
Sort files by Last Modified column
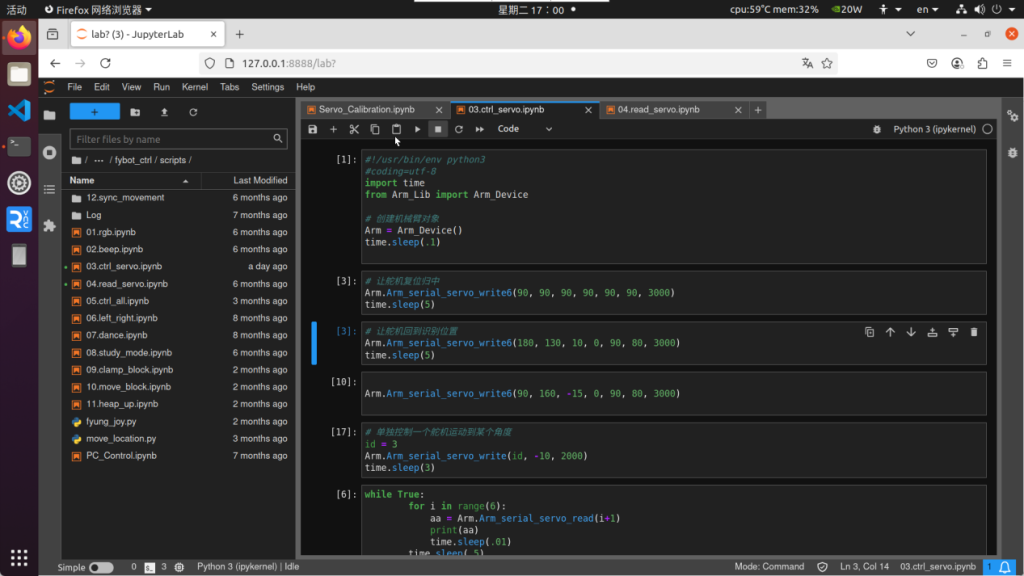pyautogui.click(x=248, y=180)
